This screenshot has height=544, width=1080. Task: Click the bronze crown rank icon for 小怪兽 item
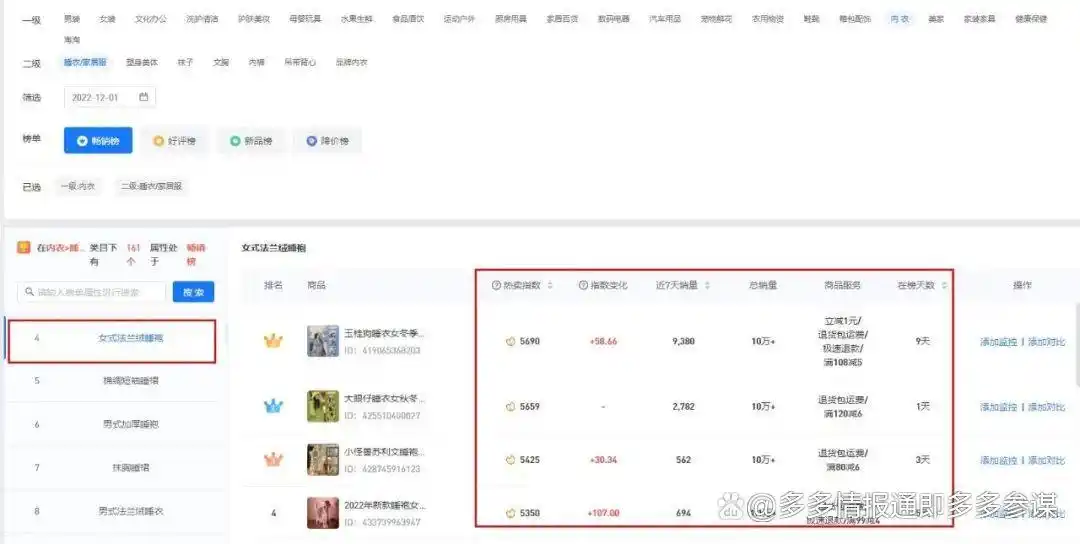273,459
